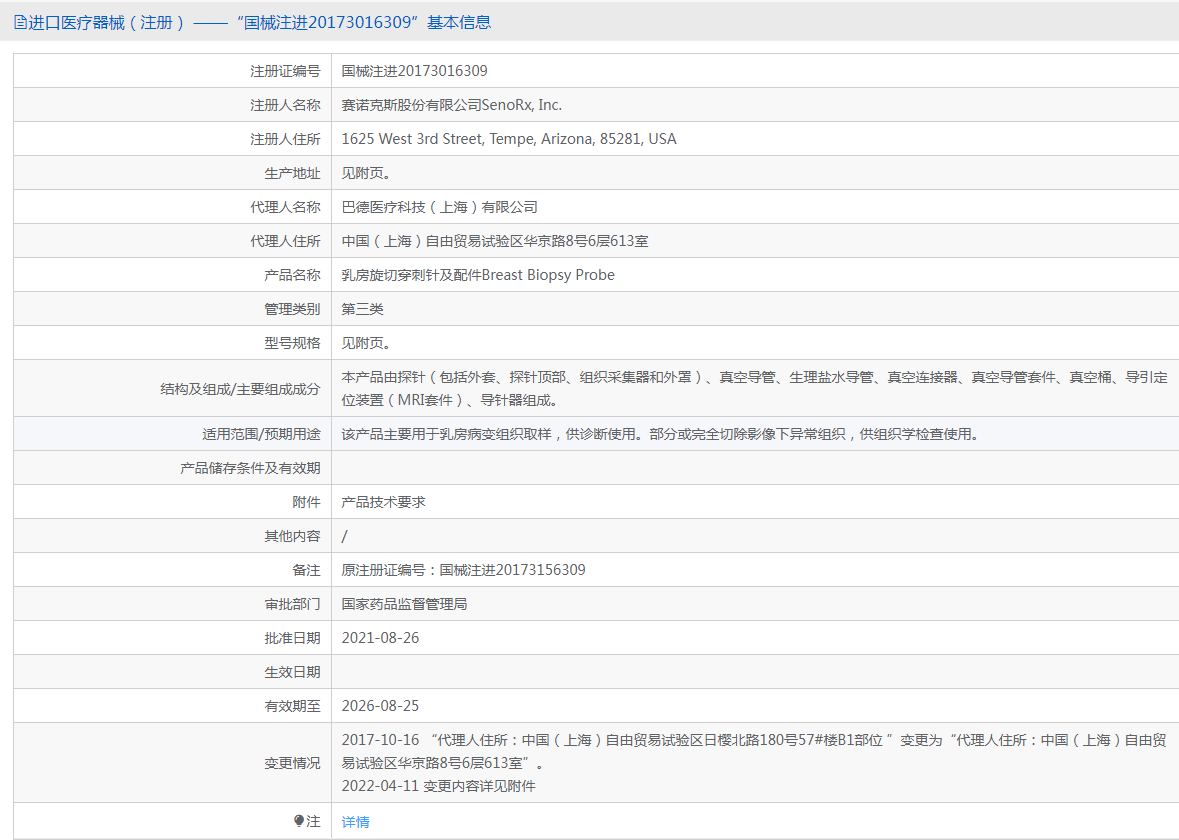Click the 注册证编号 label

coord(285,71)
